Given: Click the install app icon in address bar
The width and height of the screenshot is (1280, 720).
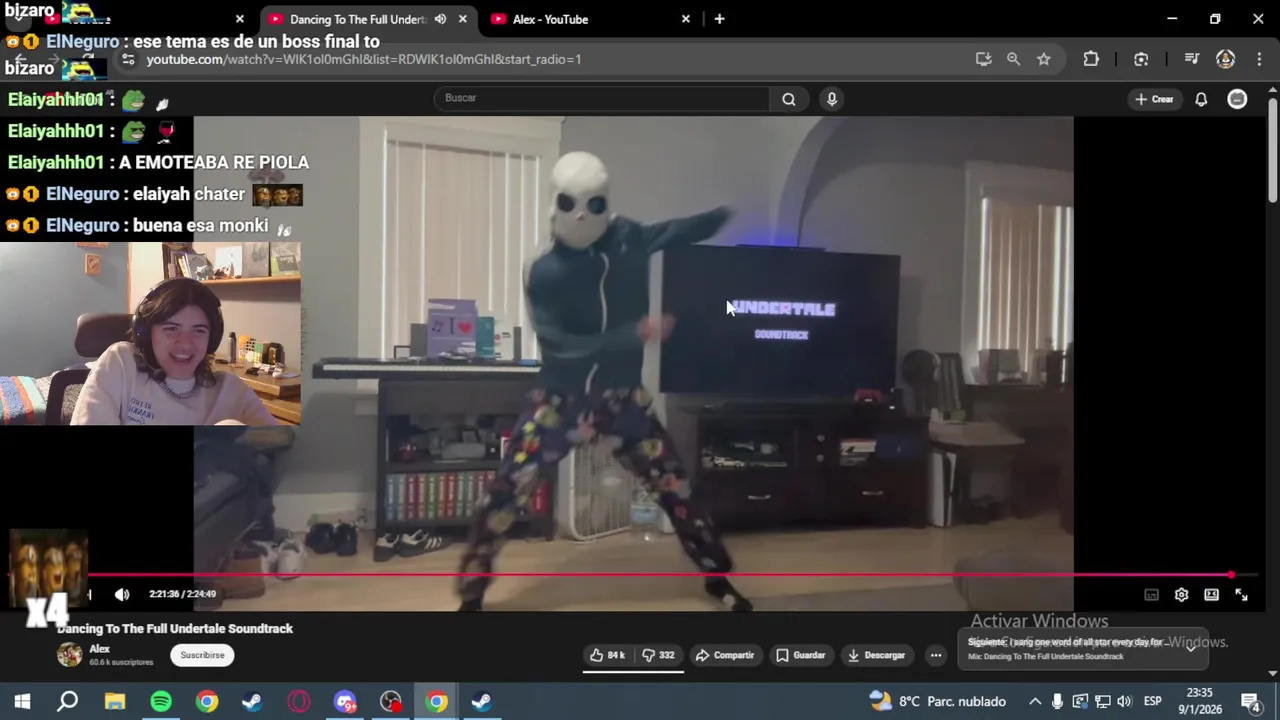Looking at the screenshot, I should (983, 59).
